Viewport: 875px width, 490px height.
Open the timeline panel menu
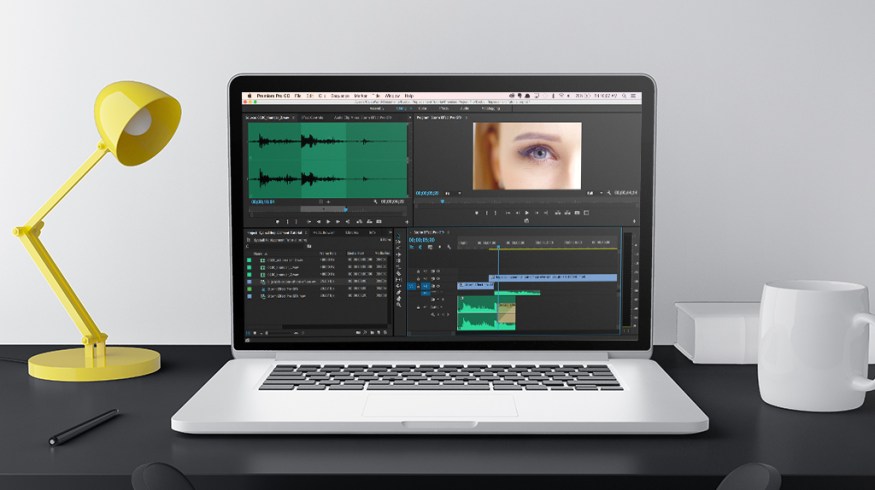[448, 232]
